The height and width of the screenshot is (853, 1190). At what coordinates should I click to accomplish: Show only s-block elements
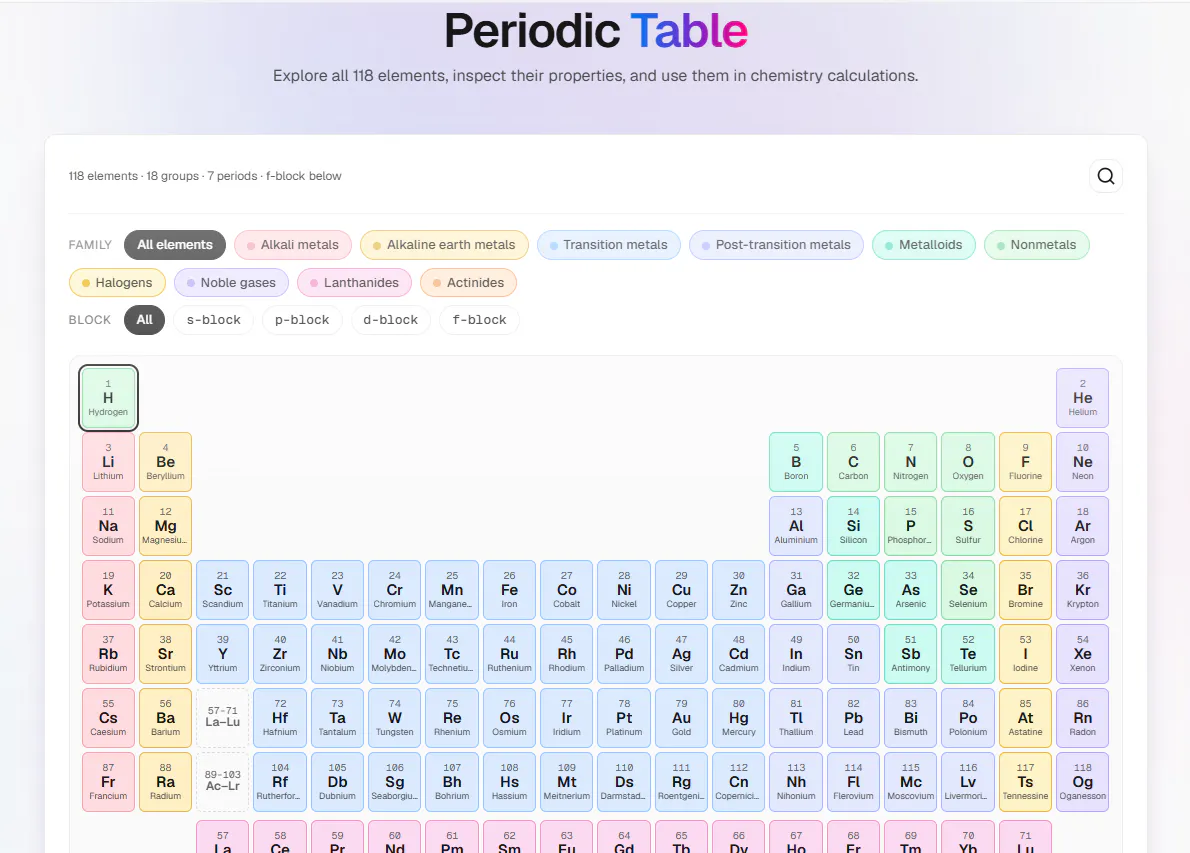click(x=213, y=319)
